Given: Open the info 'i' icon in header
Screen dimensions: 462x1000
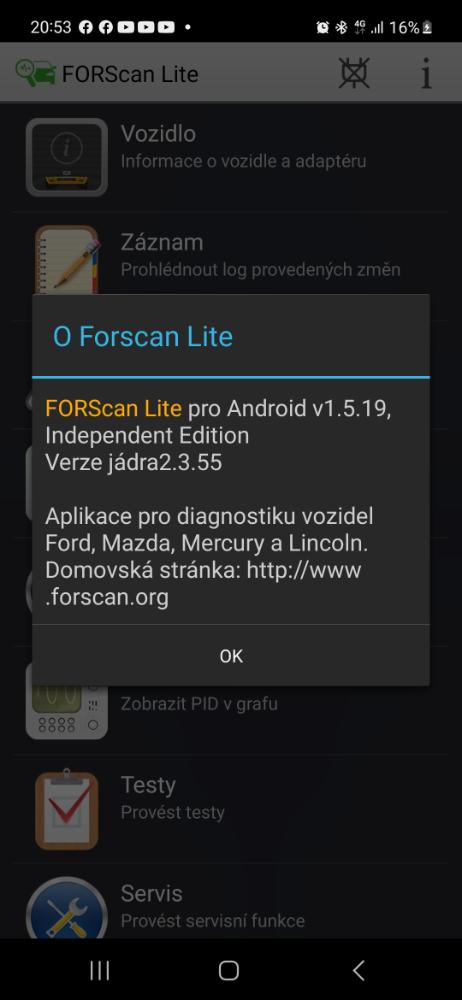Looking at the screenshot, I should pos(426,73).
